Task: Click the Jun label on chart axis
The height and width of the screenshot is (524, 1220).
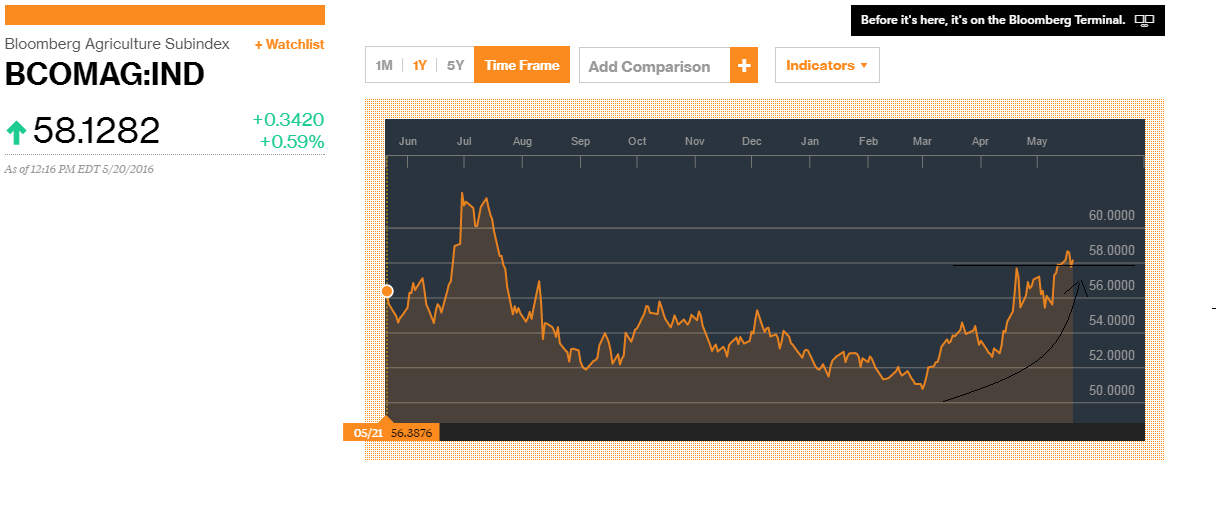Action: (408, 141)
